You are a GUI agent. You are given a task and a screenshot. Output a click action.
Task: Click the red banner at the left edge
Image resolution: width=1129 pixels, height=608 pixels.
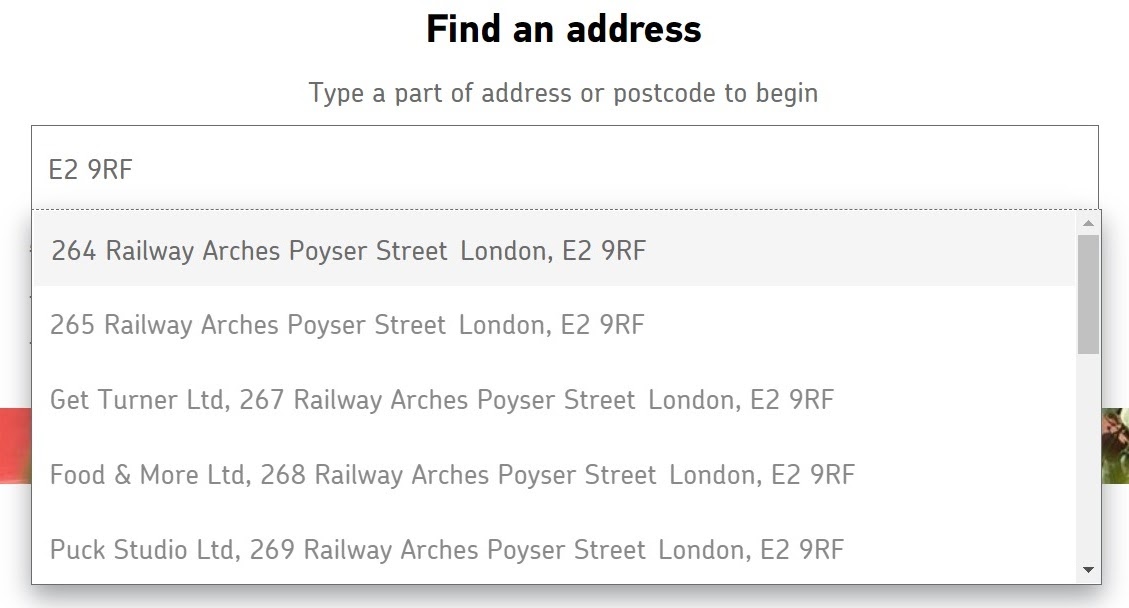click(x=15, y=445)
